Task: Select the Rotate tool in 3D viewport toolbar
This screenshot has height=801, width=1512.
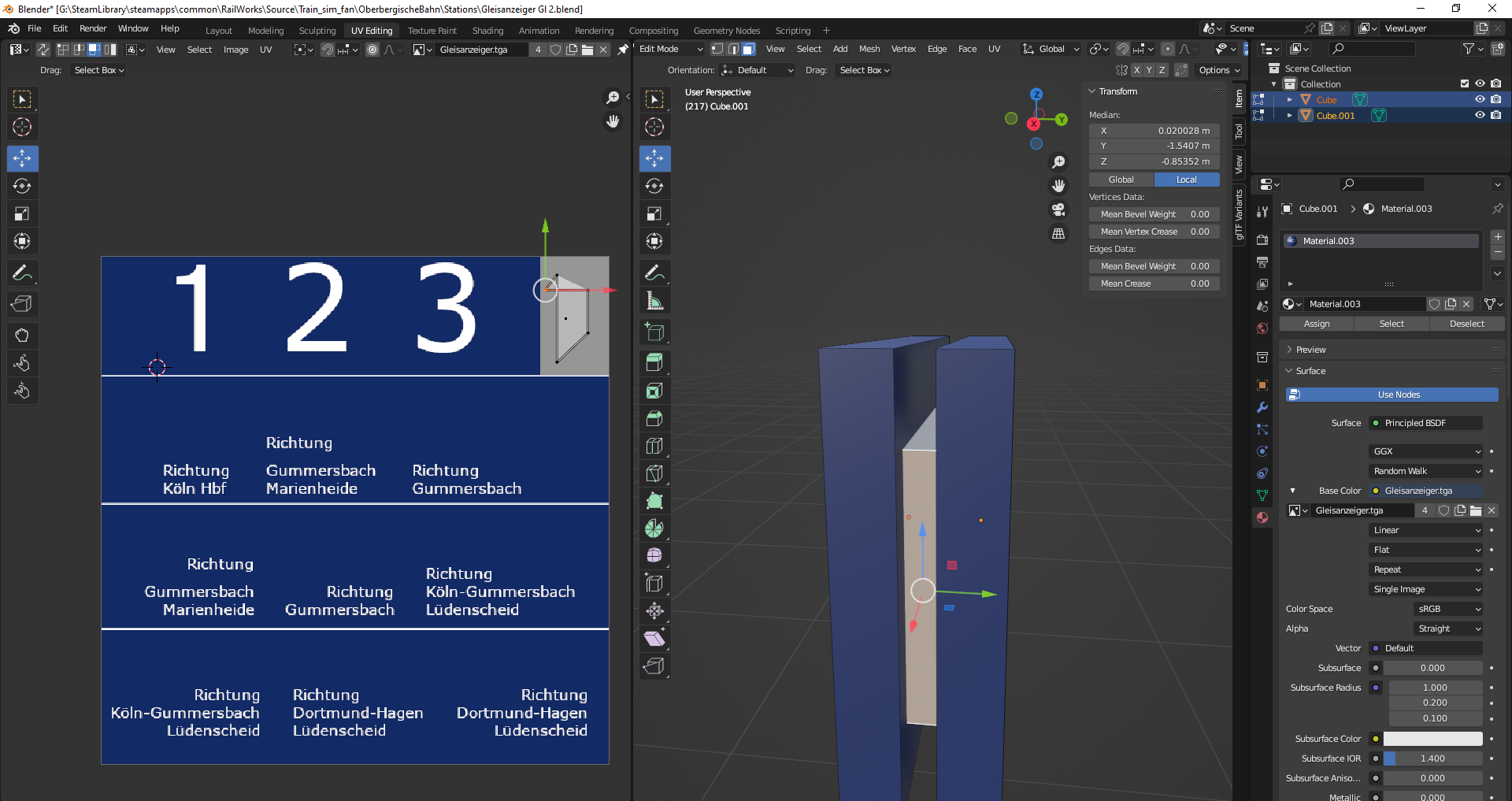Action: (x=654, y=187)
